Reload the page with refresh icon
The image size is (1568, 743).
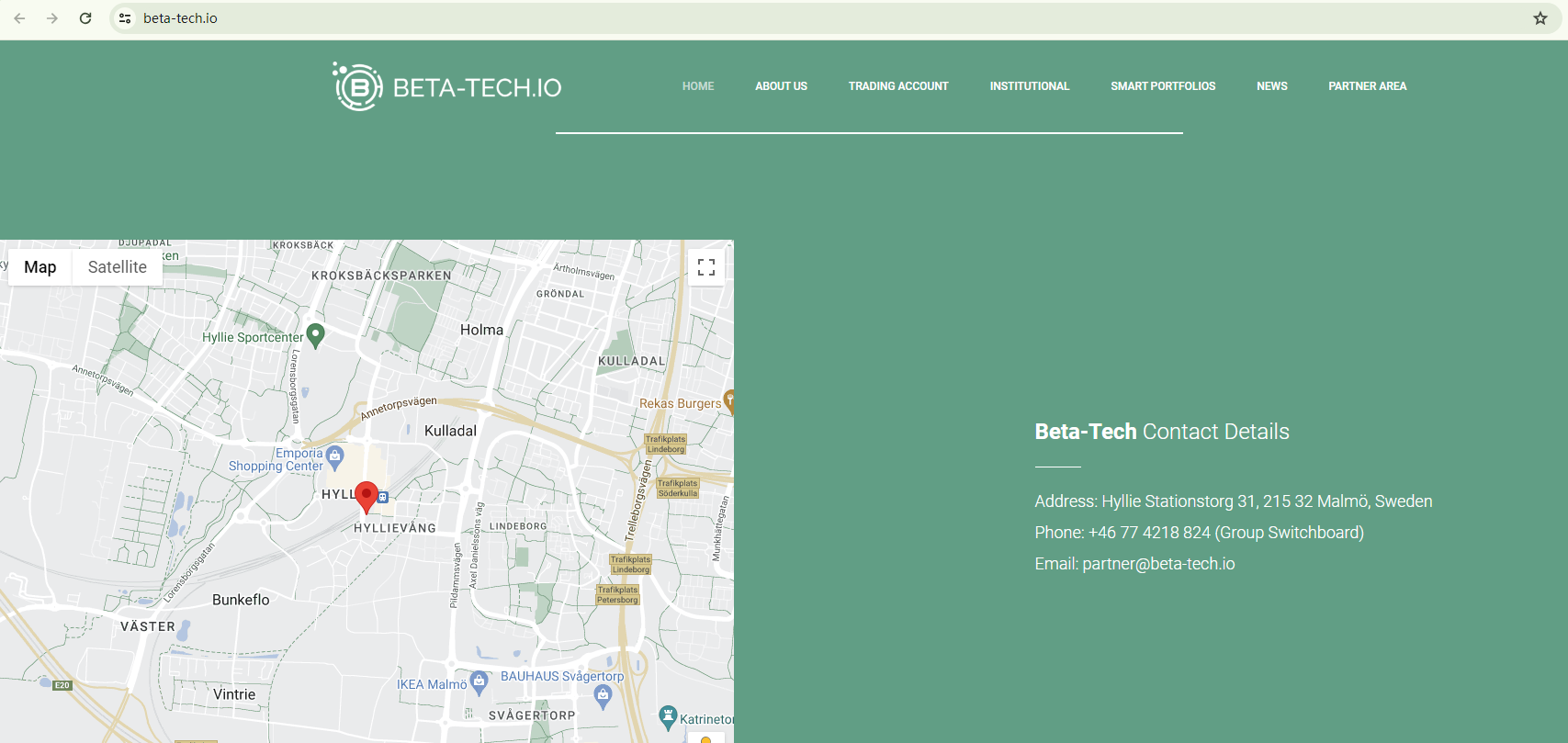(85, 18)
